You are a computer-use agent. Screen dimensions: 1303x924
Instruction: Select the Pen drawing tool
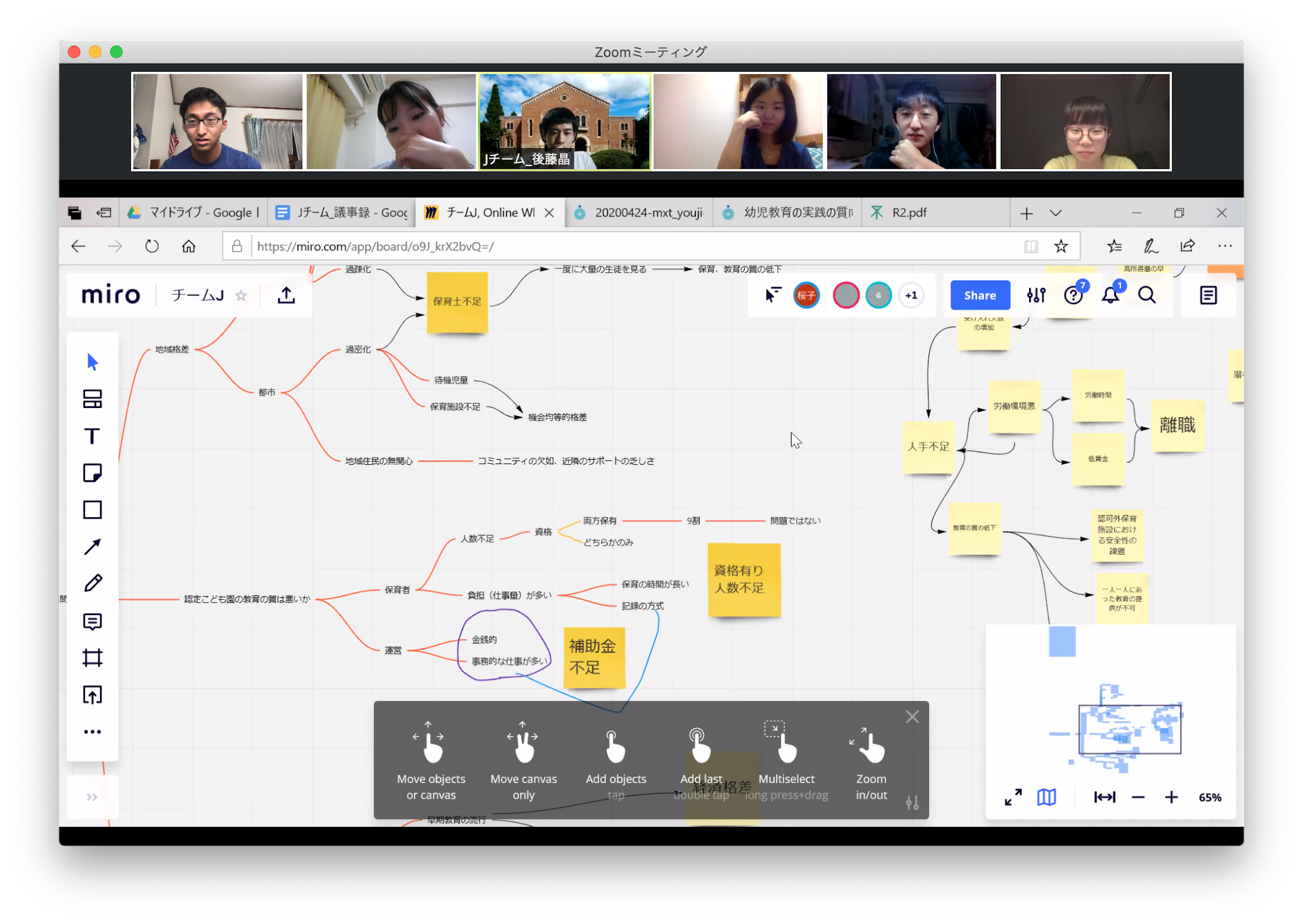[92, 584]
